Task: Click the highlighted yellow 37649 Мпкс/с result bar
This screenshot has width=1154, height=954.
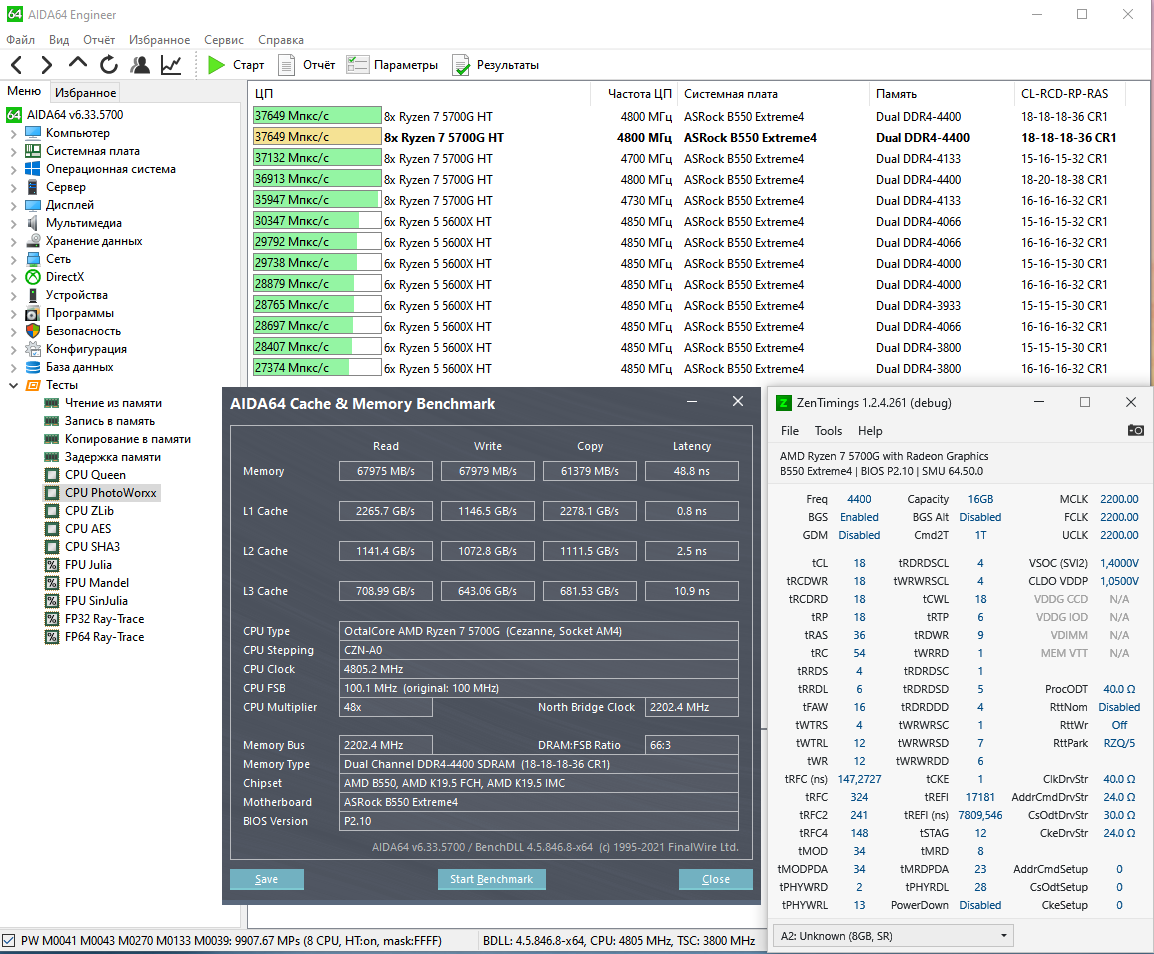Action: [x=317, y=137]
